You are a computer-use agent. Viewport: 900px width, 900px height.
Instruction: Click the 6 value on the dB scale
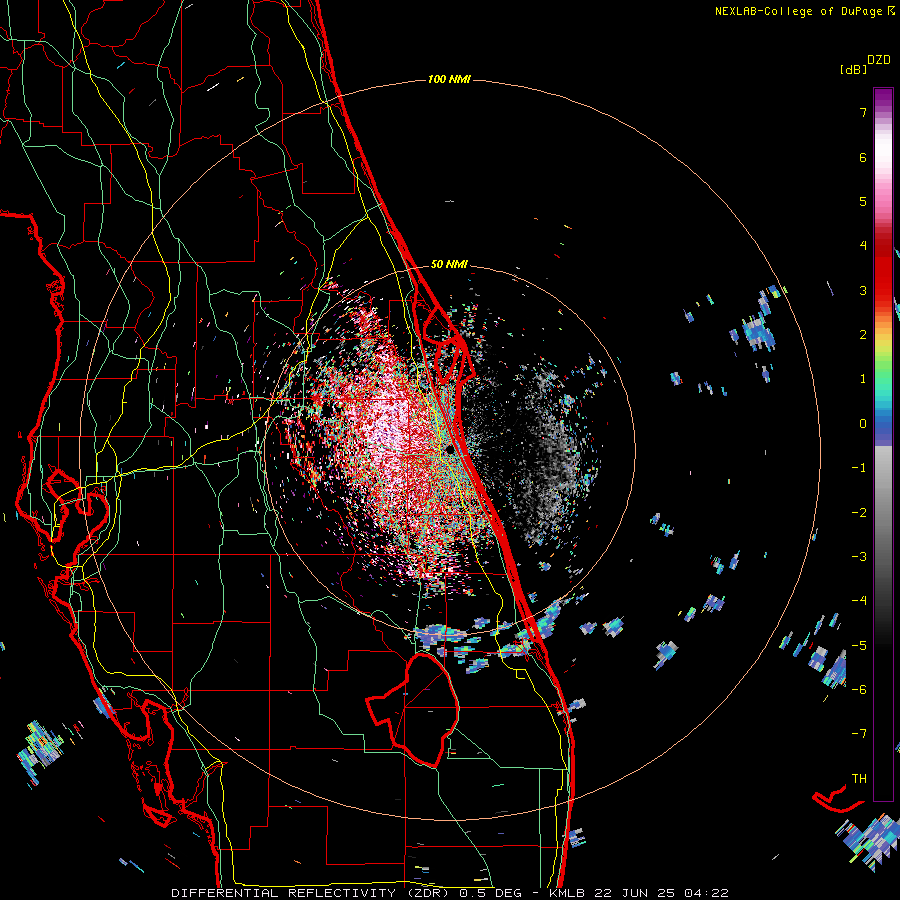click(x=863, y=157)
